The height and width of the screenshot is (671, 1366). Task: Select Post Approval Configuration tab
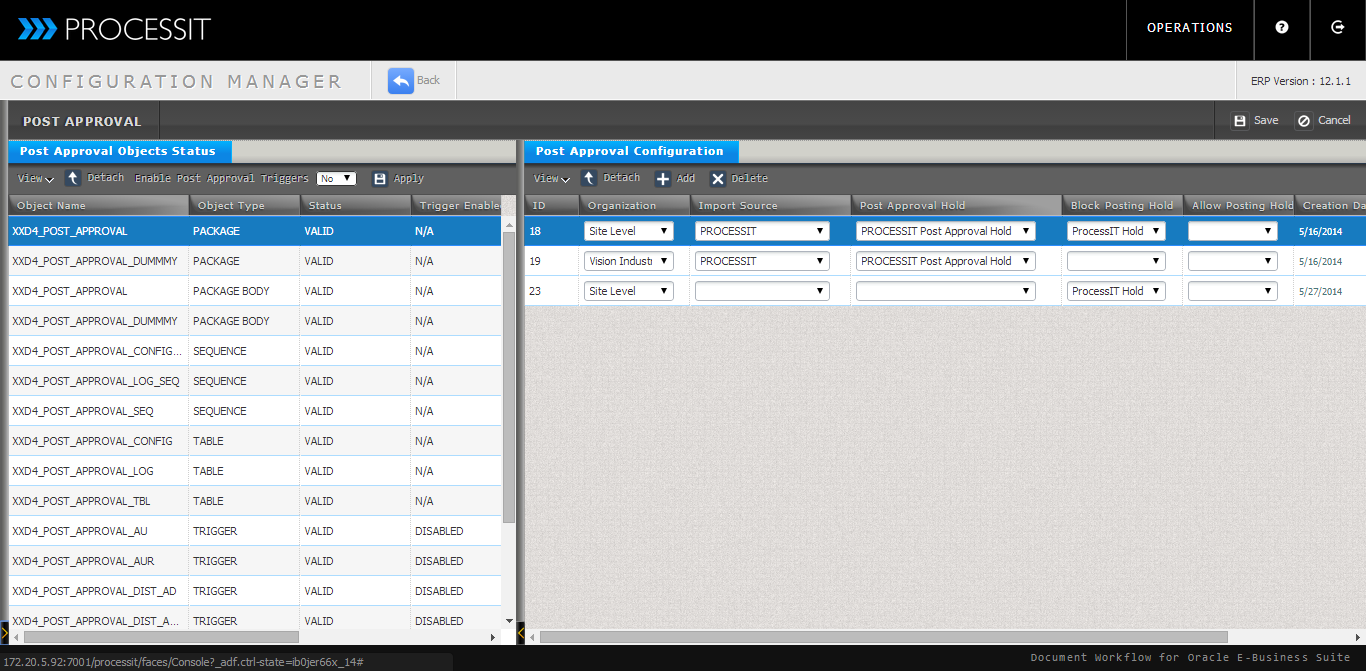tap(630, 152)
